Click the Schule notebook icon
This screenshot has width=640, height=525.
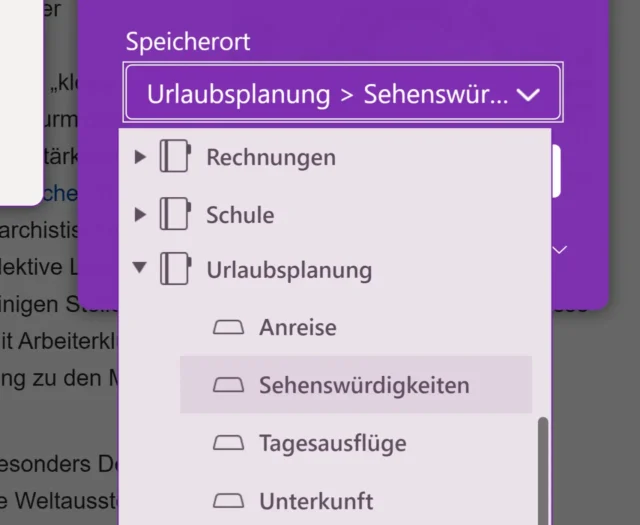click(175, 214)
